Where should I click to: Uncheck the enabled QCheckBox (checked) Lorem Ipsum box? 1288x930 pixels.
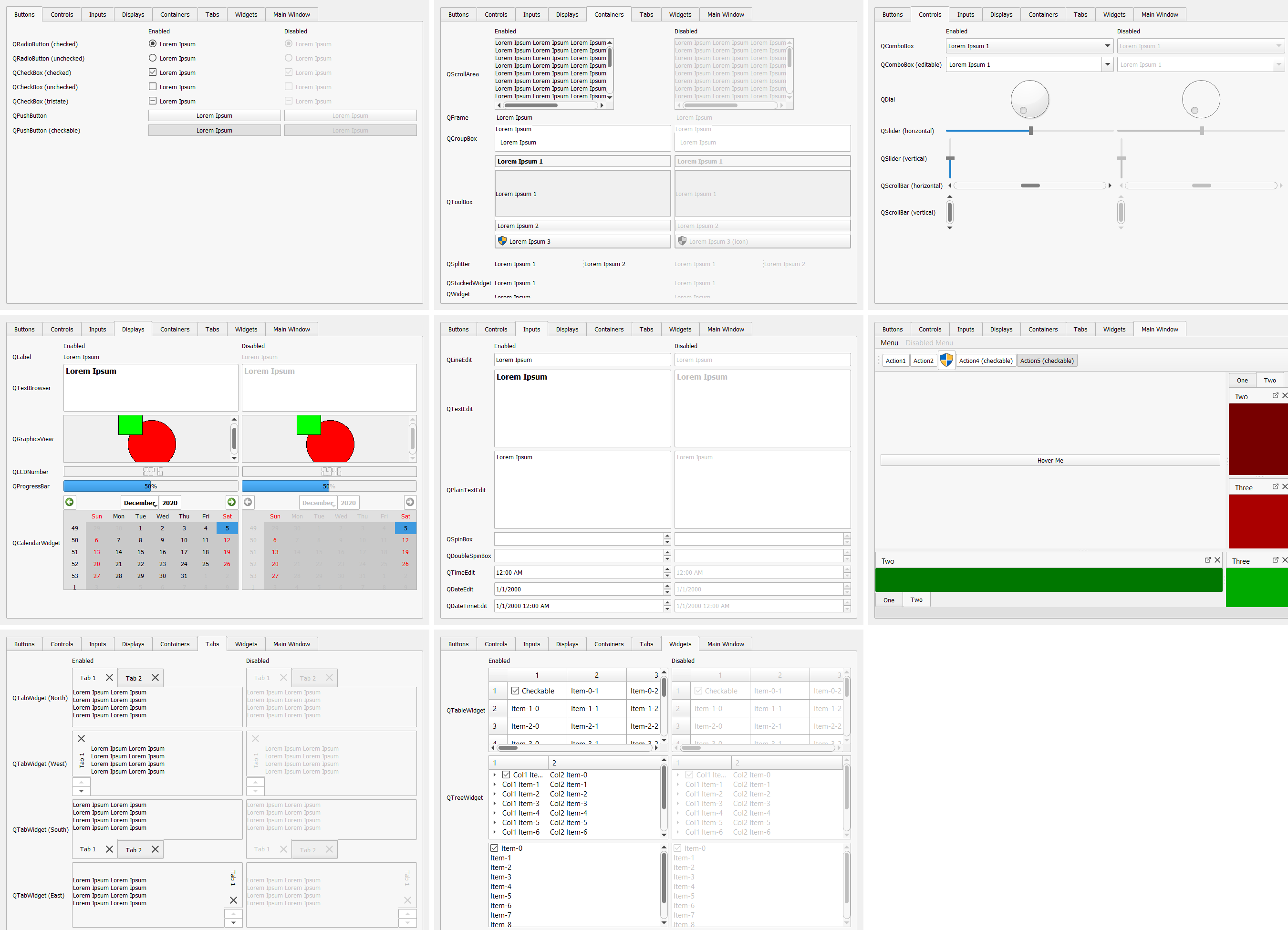(153, 72)
